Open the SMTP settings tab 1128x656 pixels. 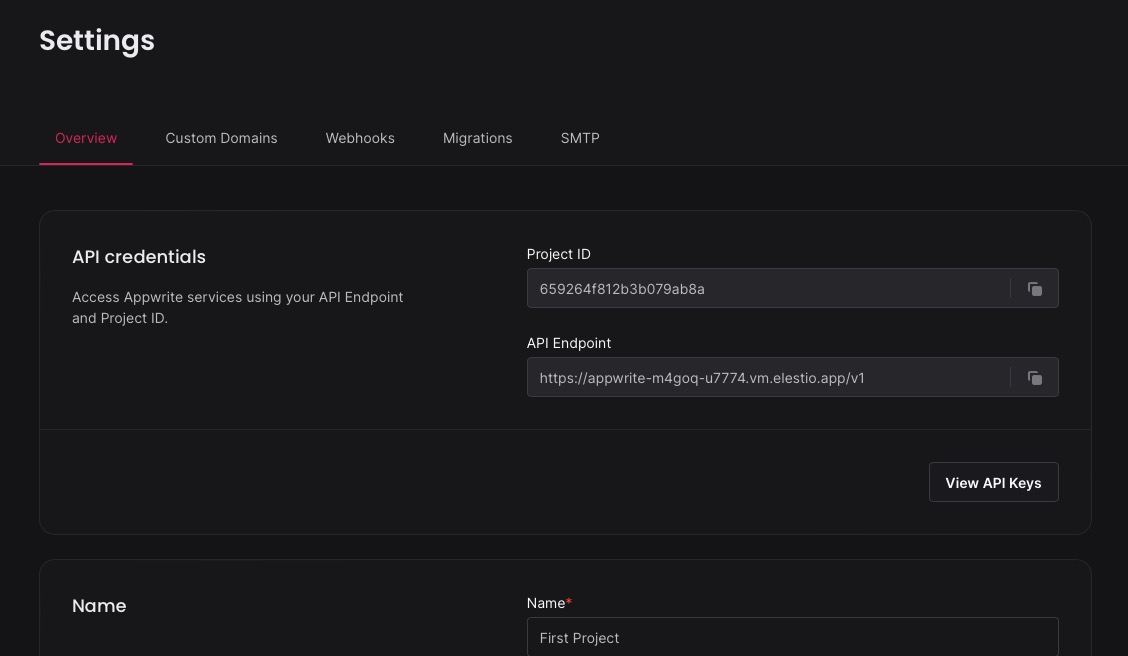click(580, 138)
